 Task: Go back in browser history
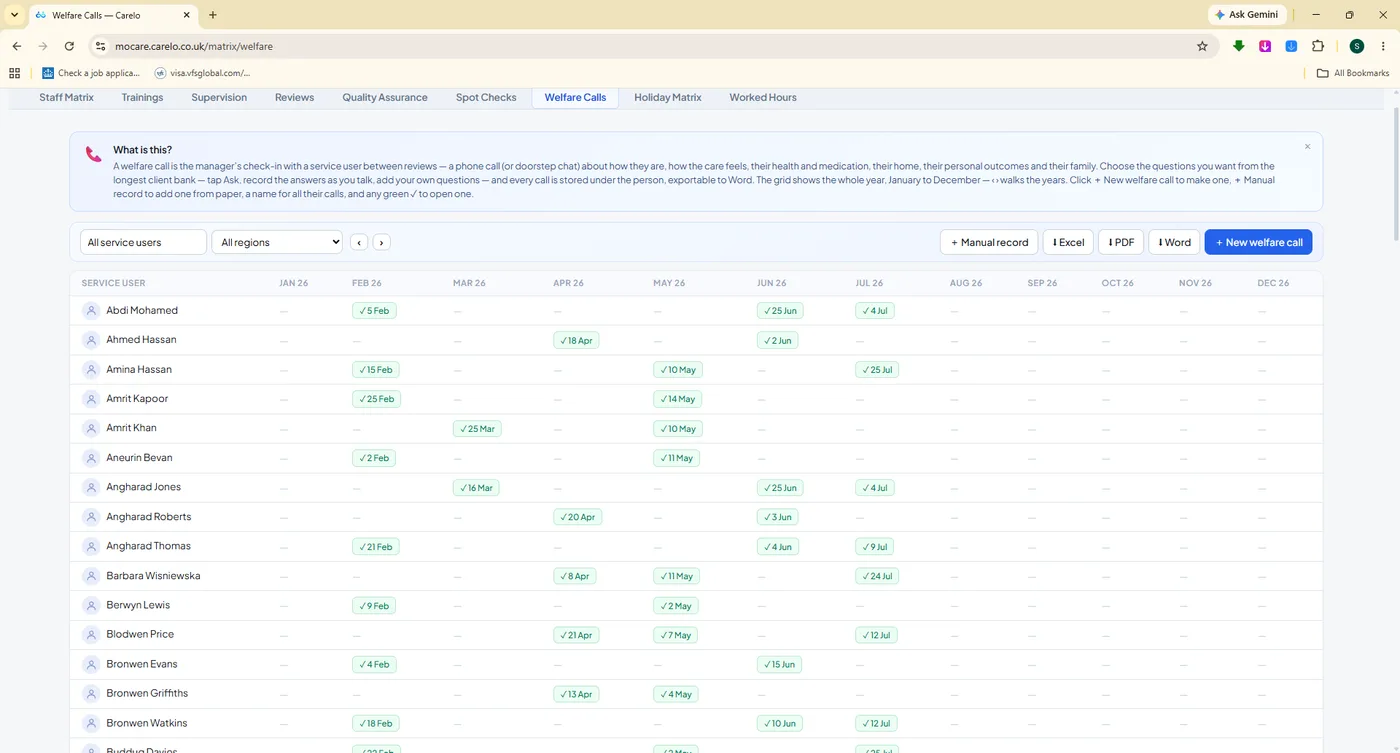[x=17, y=46]
